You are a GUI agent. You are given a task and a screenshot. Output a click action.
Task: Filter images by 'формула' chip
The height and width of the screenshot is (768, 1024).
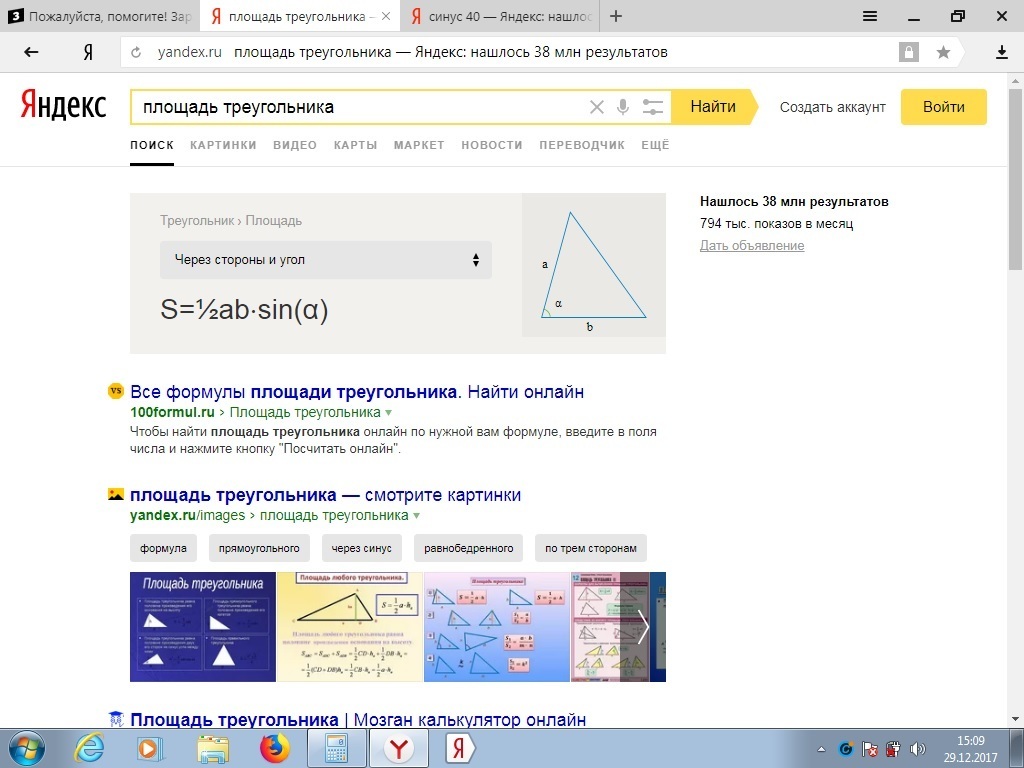pyautogui.click(x=163, y=548)
